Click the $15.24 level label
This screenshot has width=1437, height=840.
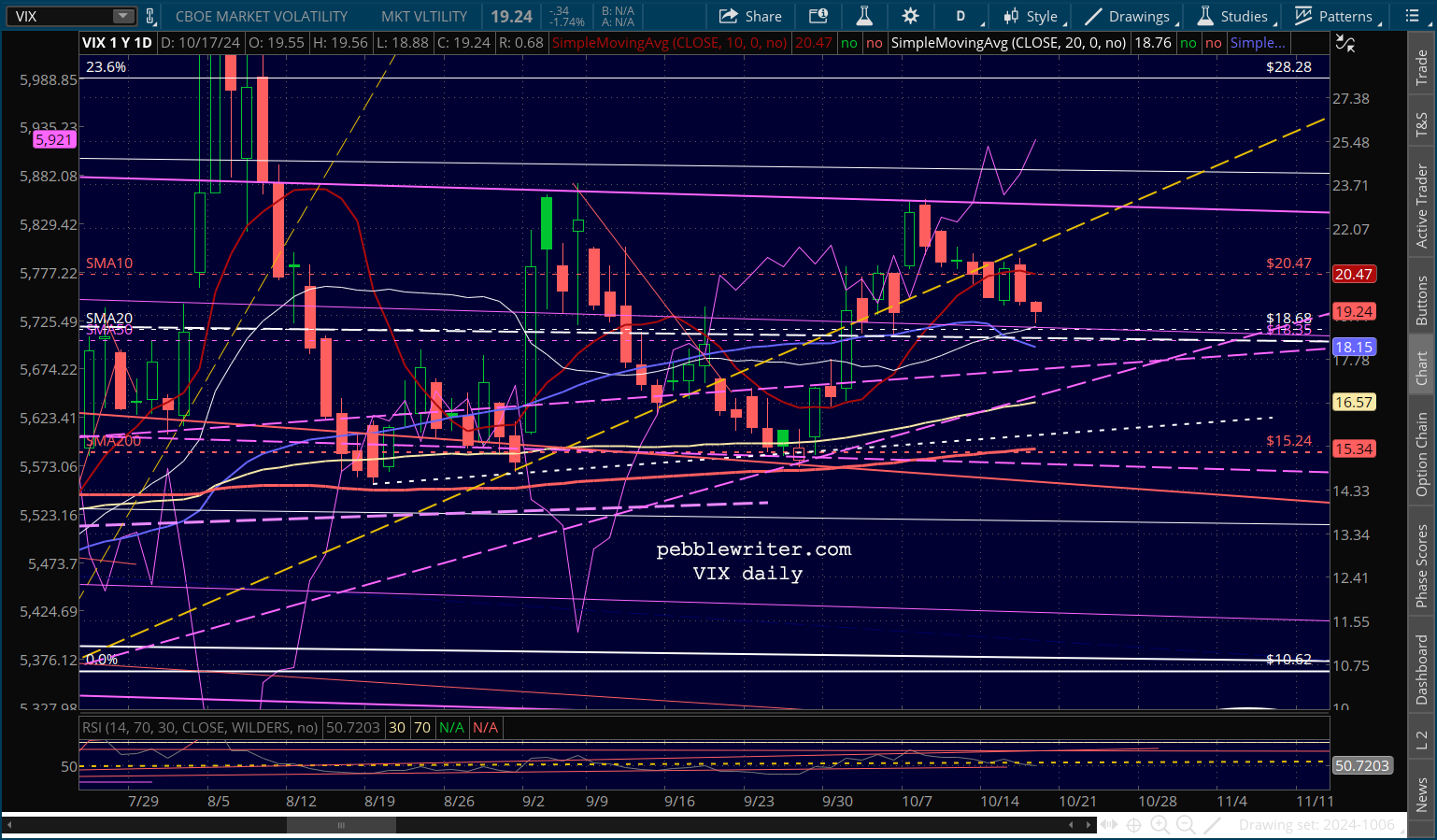coord(1288,441)
